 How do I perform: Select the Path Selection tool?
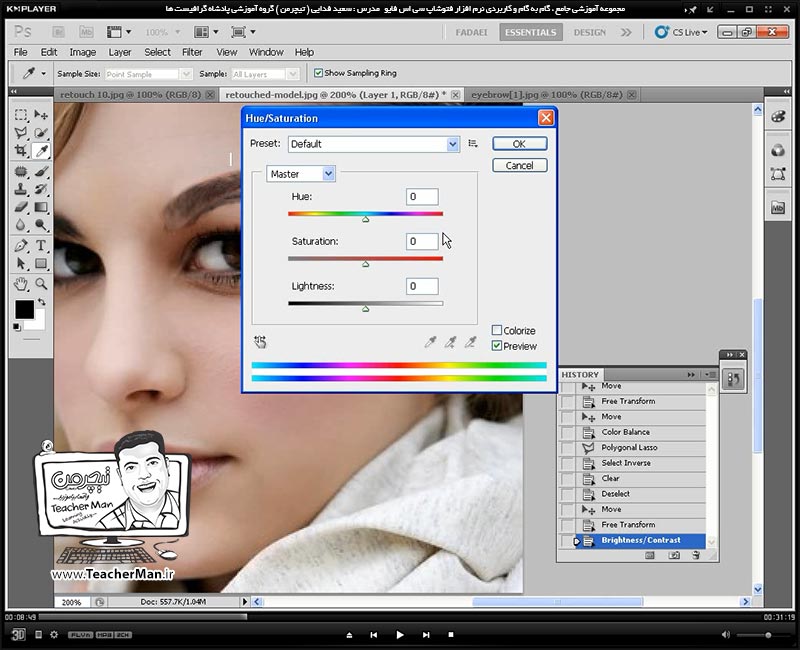21,264
